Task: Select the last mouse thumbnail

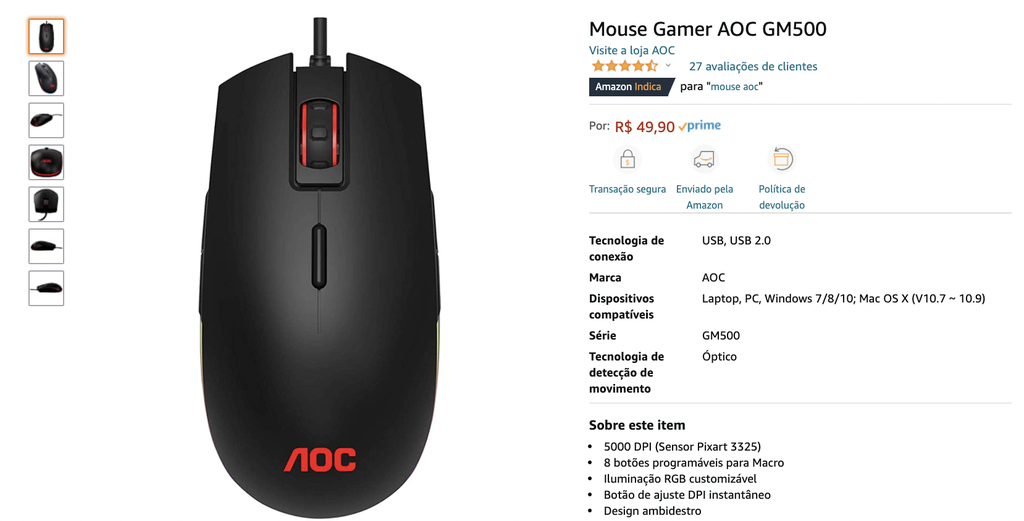Action: 46,288
